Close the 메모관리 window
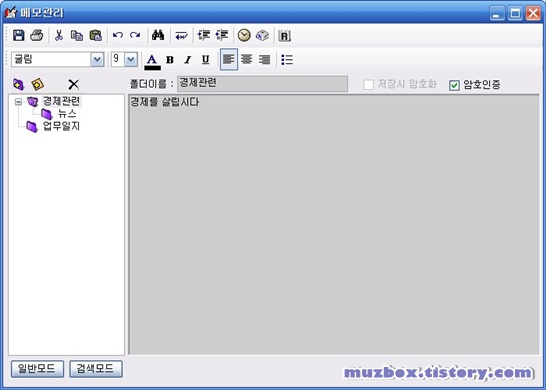 (x=533, y=13)
